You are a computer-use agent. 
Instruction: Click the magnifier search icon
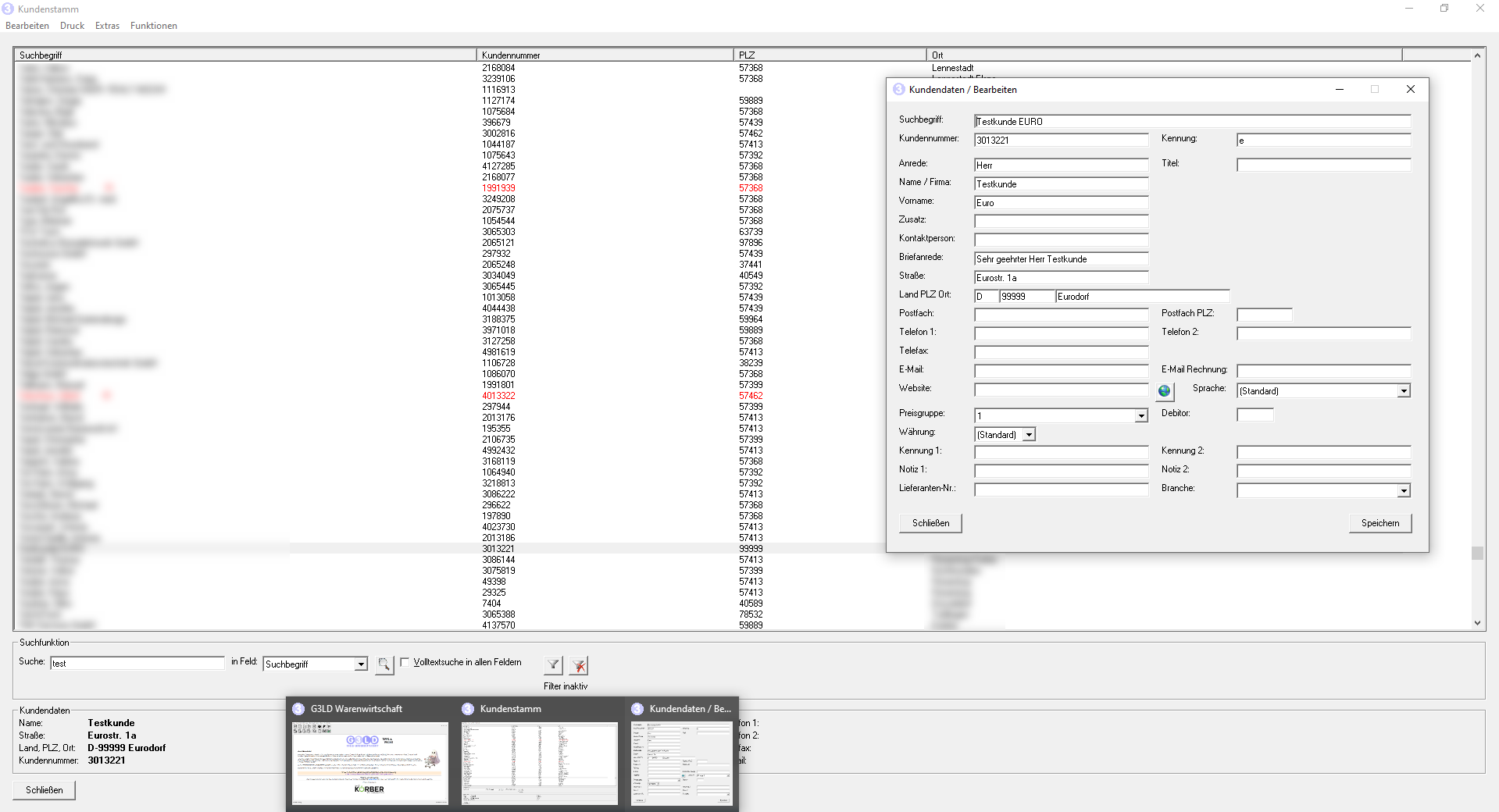(384, 664)
